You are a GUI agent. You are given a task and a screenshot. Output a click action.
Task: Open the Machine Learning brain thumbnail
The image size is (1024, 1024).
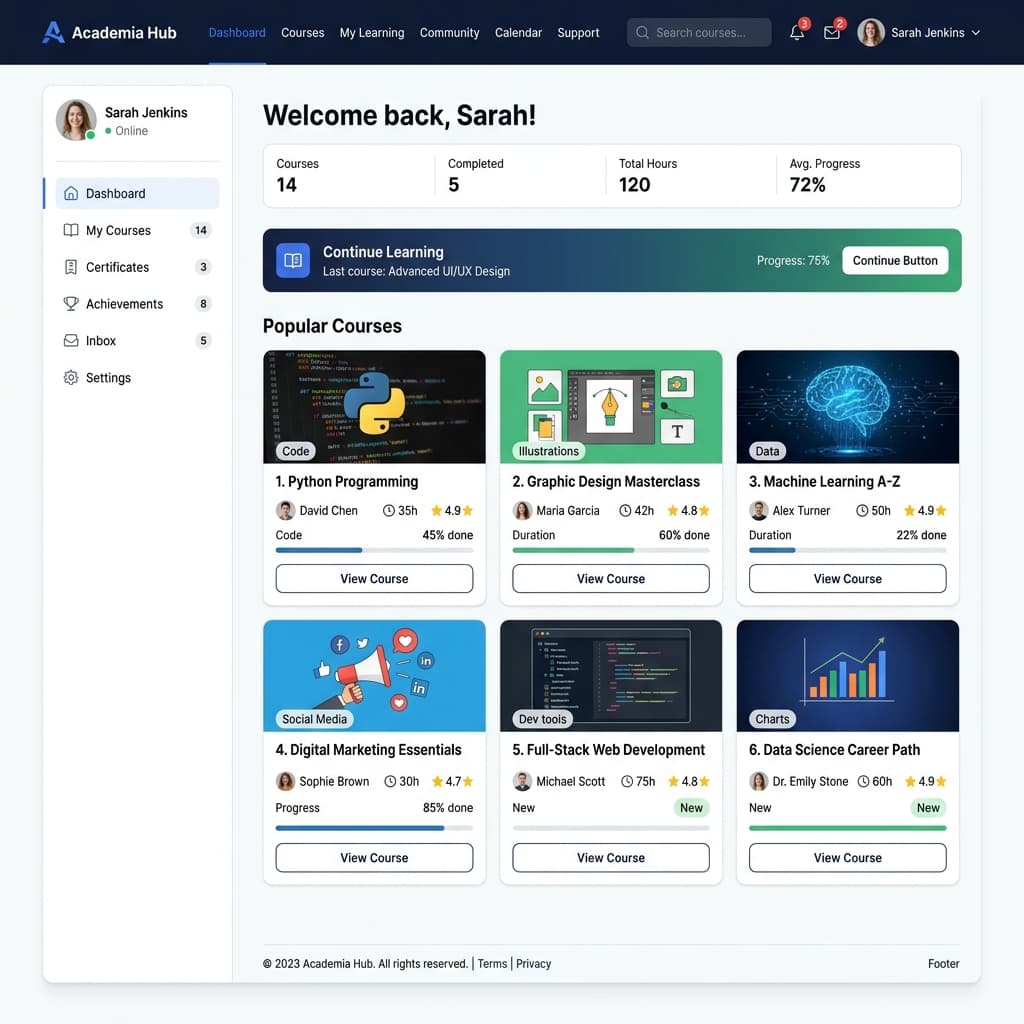pyautogui.click(x=848, y=407)
